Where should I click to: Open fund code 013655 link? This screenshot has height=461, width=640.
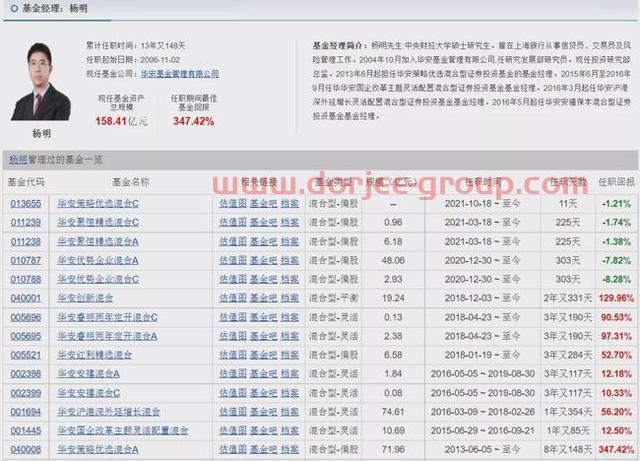point(26,203)
